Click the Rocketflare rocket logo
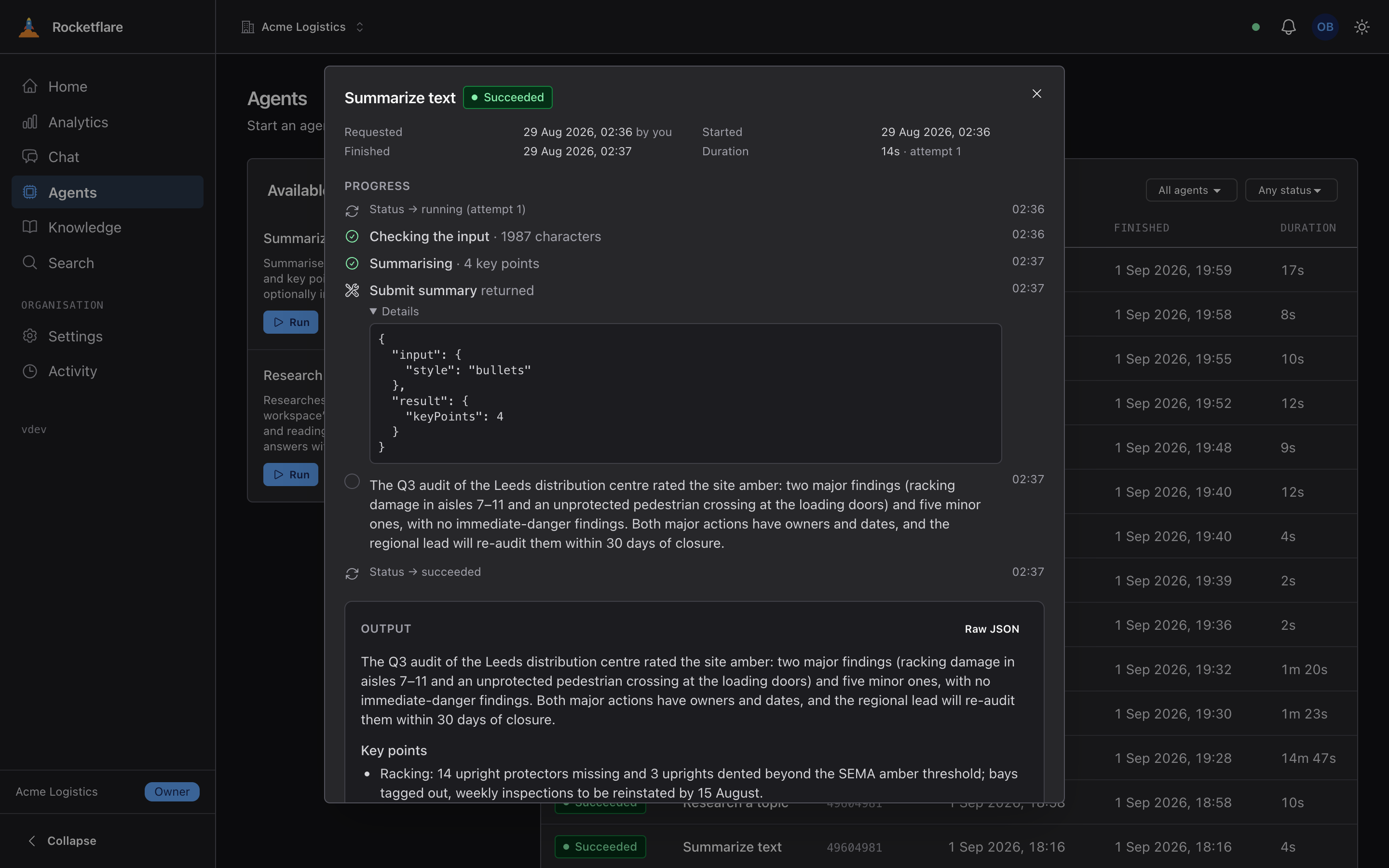 click(x=29, y=27)
